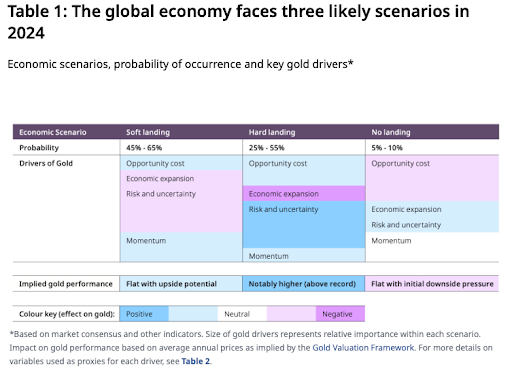Viewport: 512px width, 369px height.
Task: Select Notably higher (above record) cell
Action: pos(304,284)
